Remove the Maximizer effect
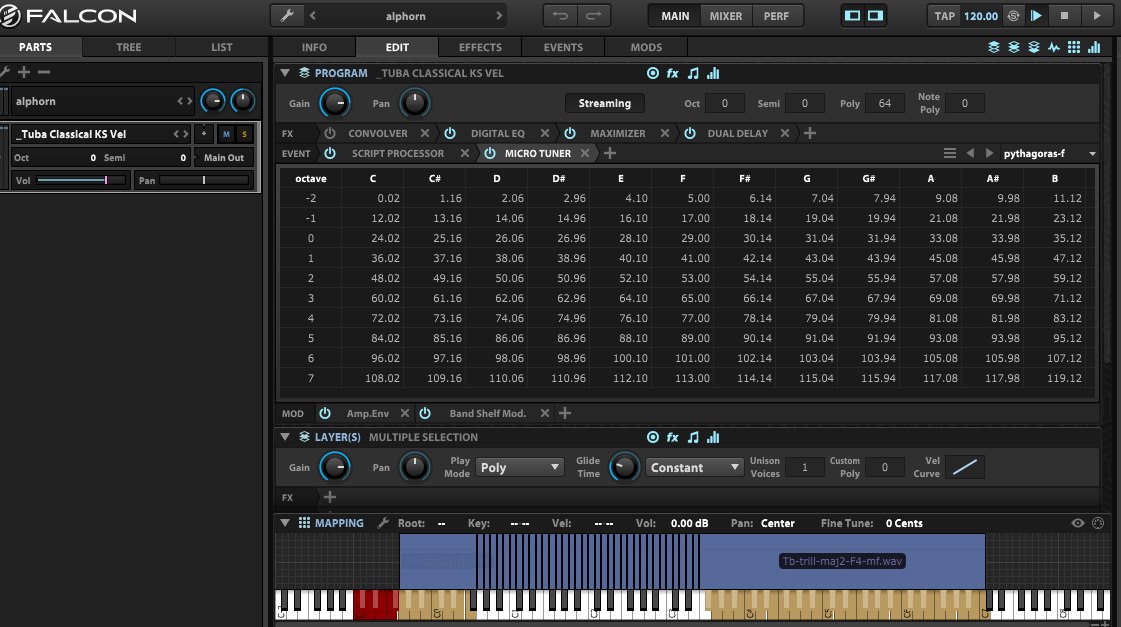Screen dimensions: 1121x627 (x=665, y=133)
